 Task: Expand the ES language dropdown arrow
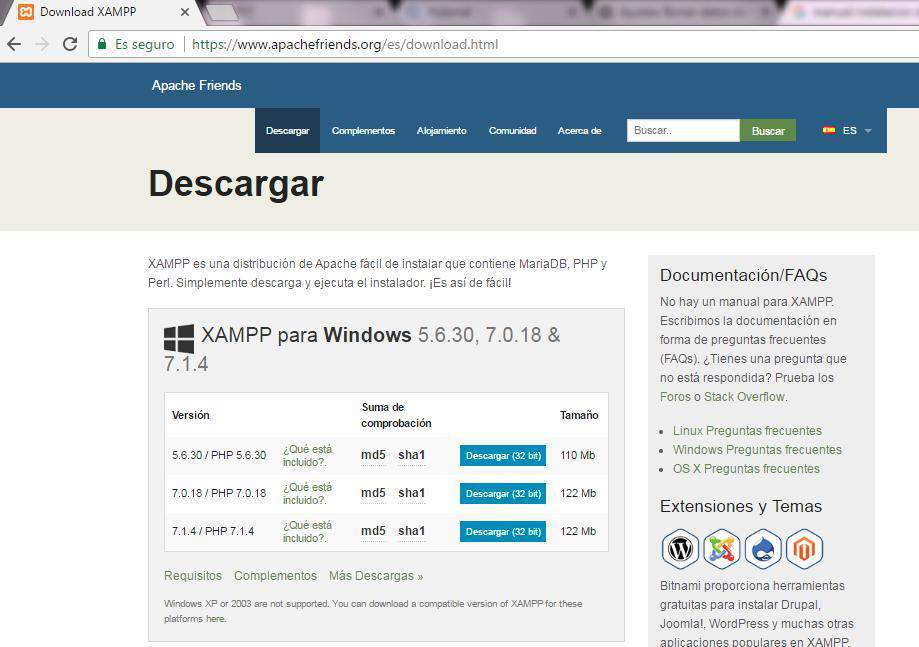tap(868, 131)
